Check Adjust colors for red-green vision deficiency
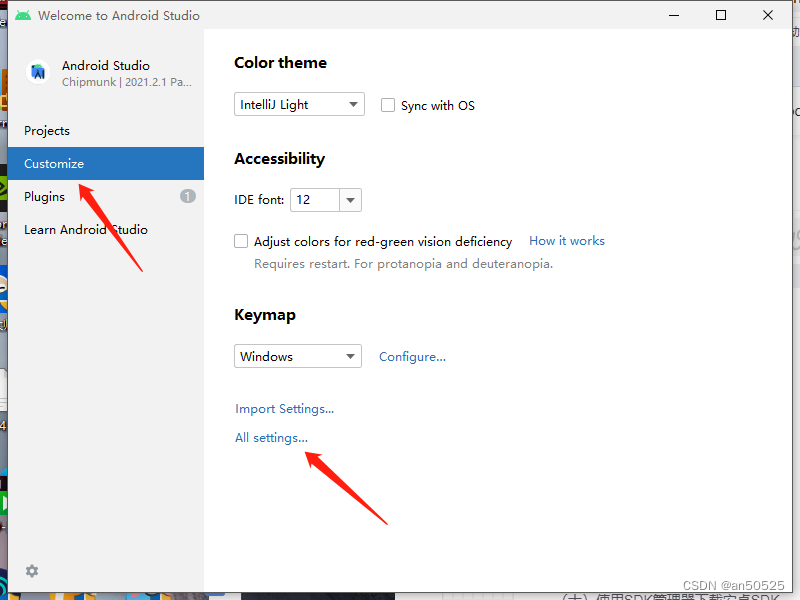This screenshot has width=800, height=600. [x=240, y=241]
